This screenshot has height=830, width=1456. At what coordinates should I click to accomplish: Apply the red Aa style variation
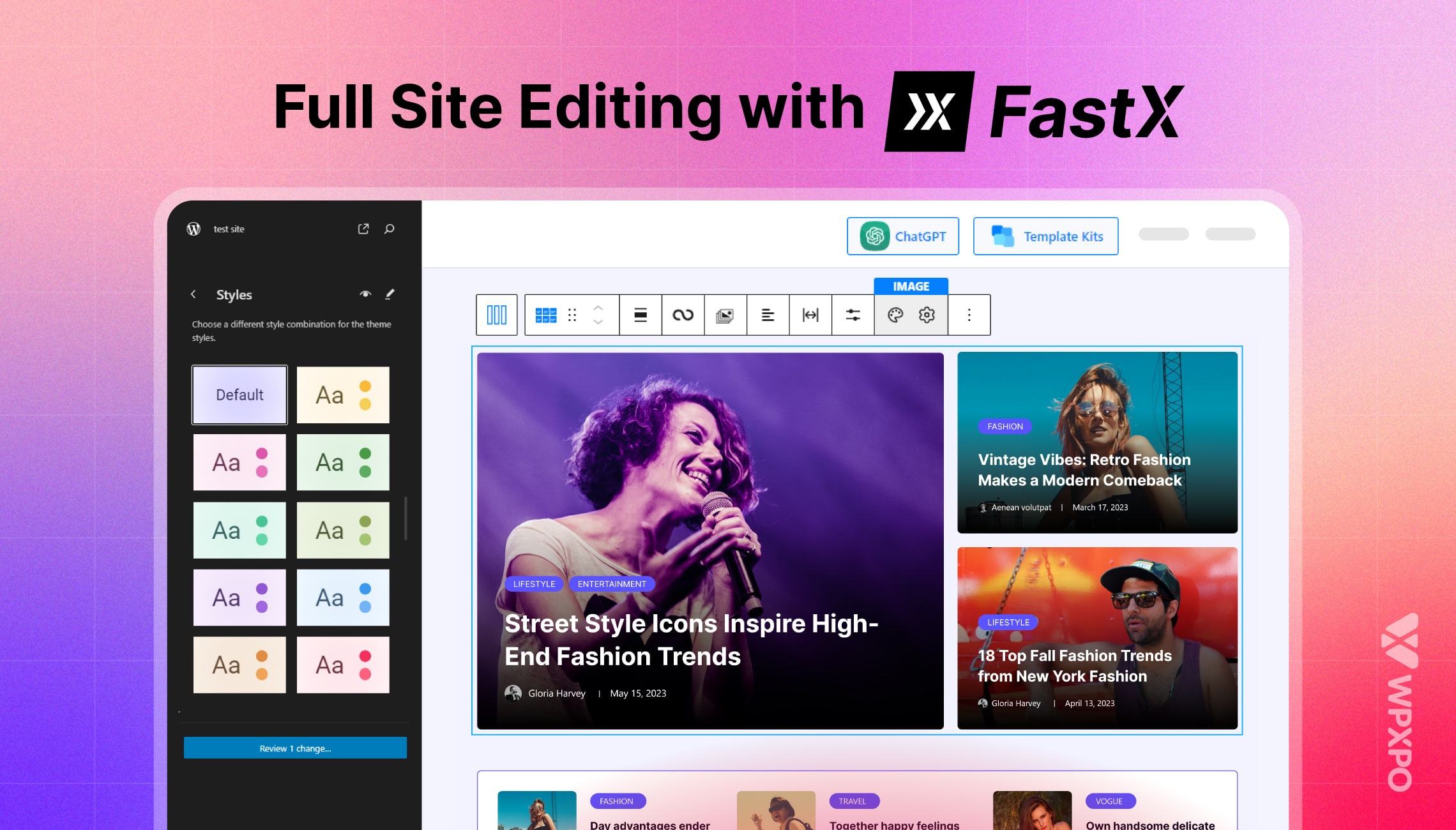pos(343,665)
